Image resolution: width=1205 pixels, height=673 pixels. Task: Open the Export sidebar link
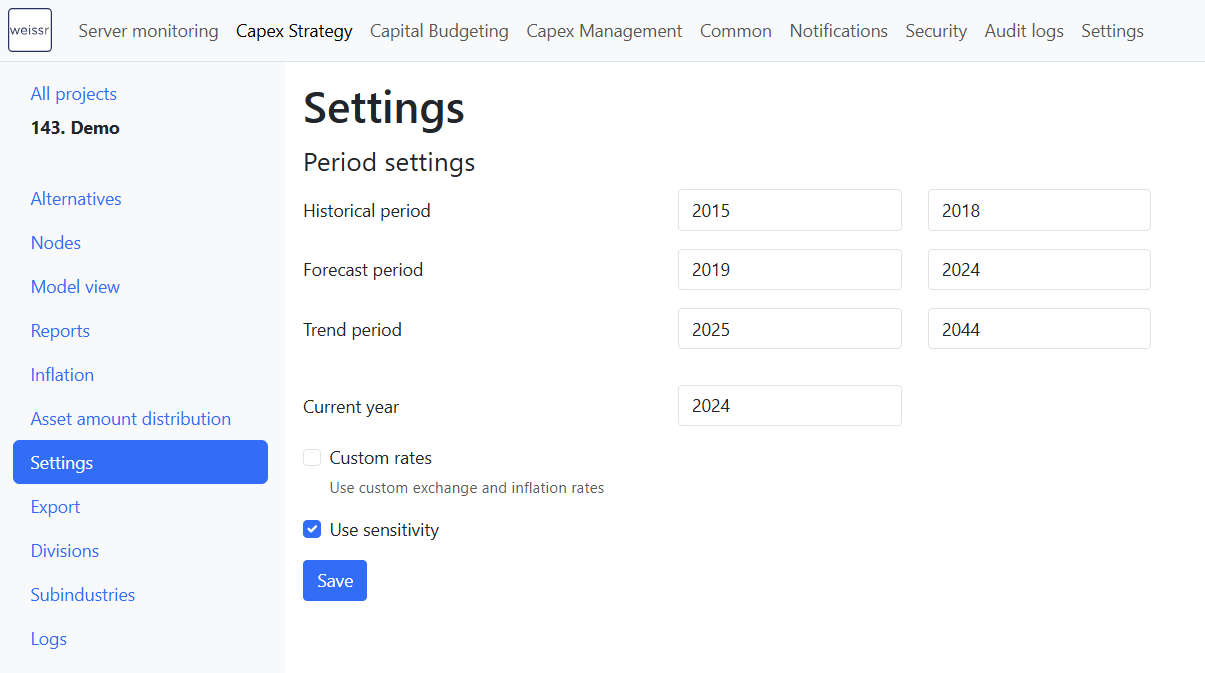(55, 507)
